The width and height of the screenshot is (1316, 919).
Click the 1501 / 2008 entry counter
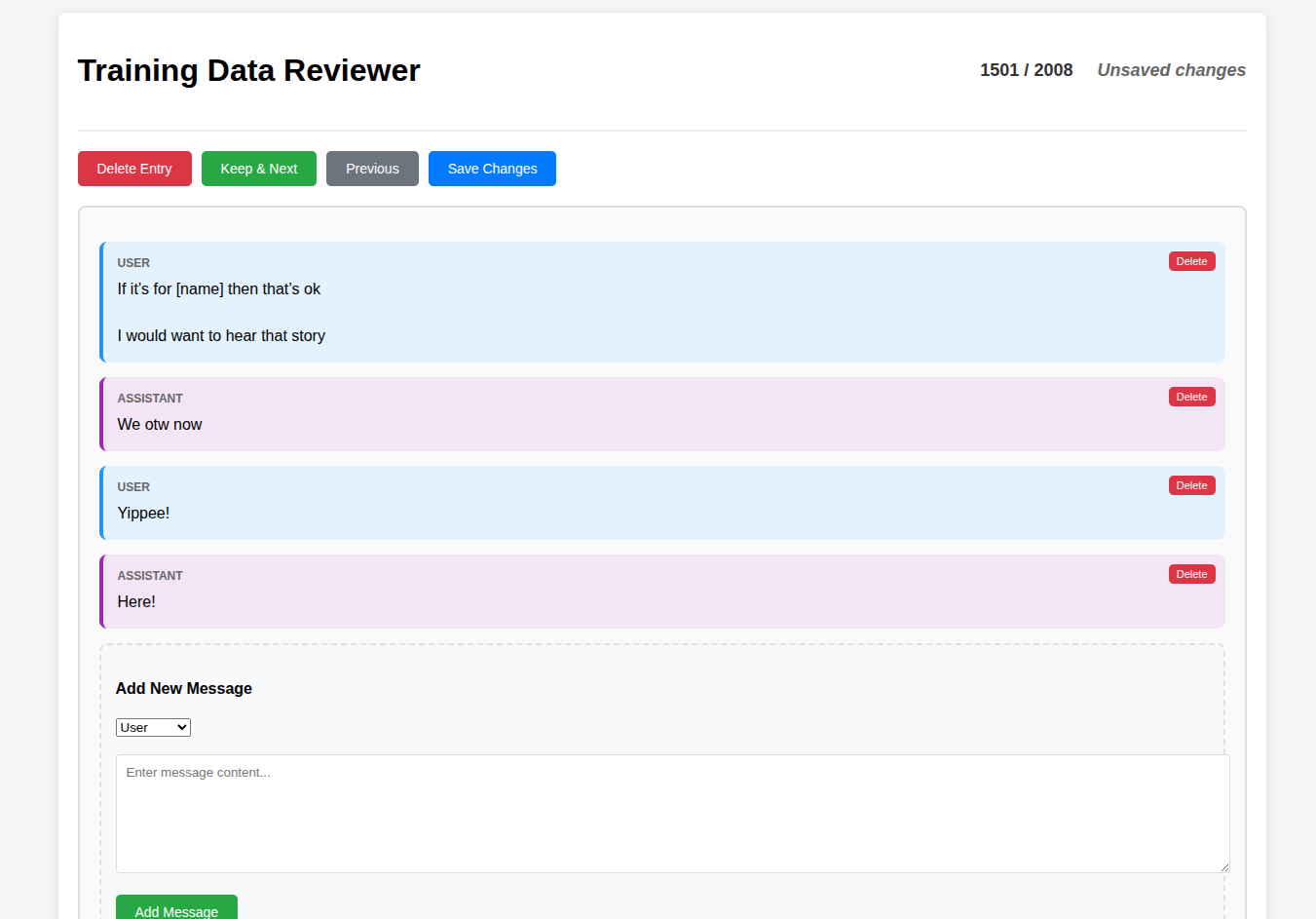click(1026, 70)
